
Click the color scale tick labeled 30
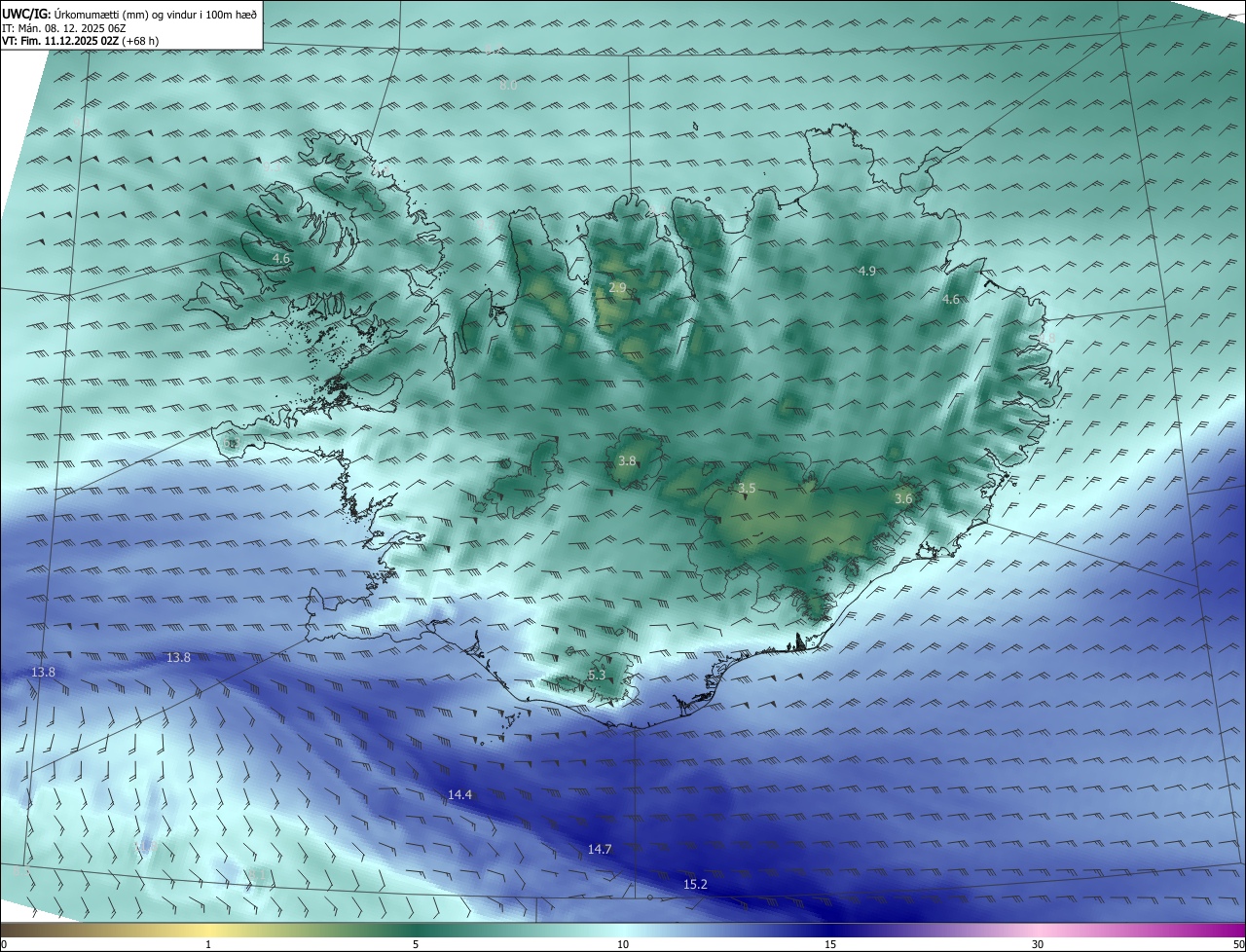tap(1038, 944)
